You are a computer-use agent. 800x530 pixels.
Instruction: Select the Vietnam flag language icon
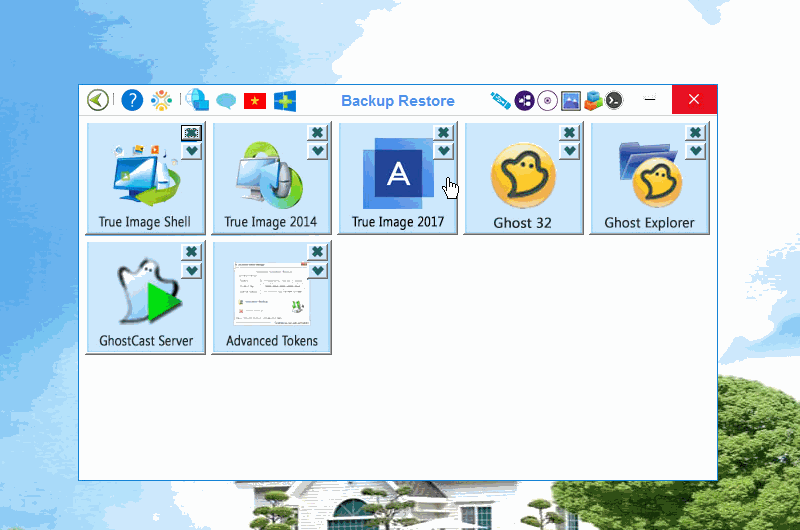tap(255, 100)
